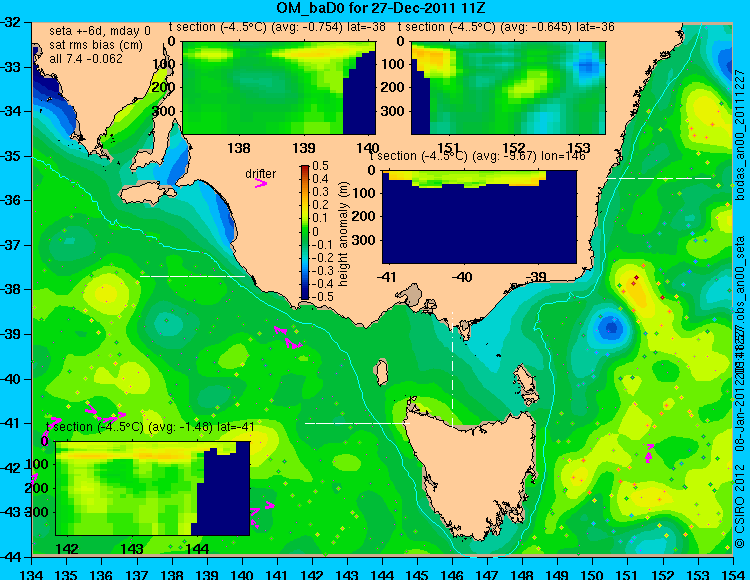Screen dimensions: 750x580
Task: Click the dark blue cold eddy near 150.5E
Action: [x=611, y=328]
